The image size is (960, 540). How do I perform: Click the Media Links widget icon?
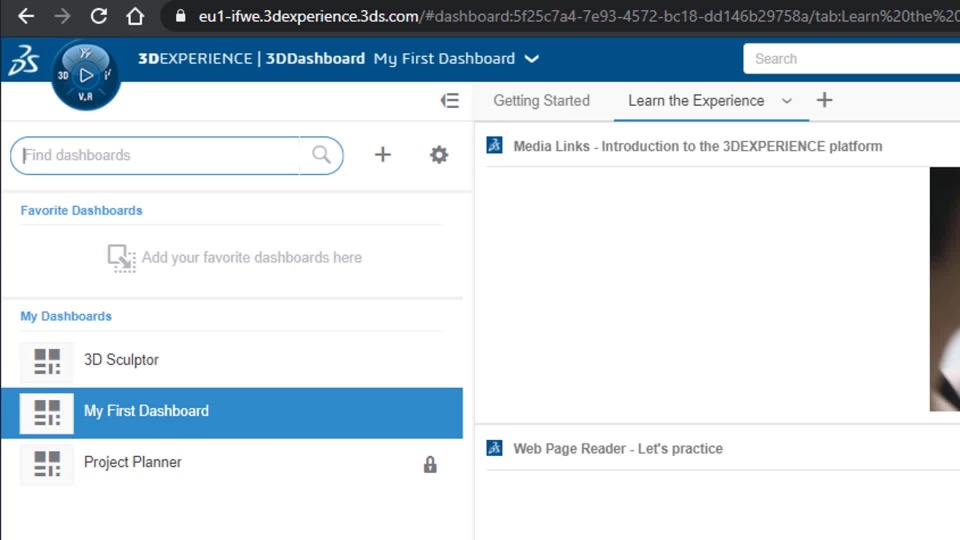[494, 146]
